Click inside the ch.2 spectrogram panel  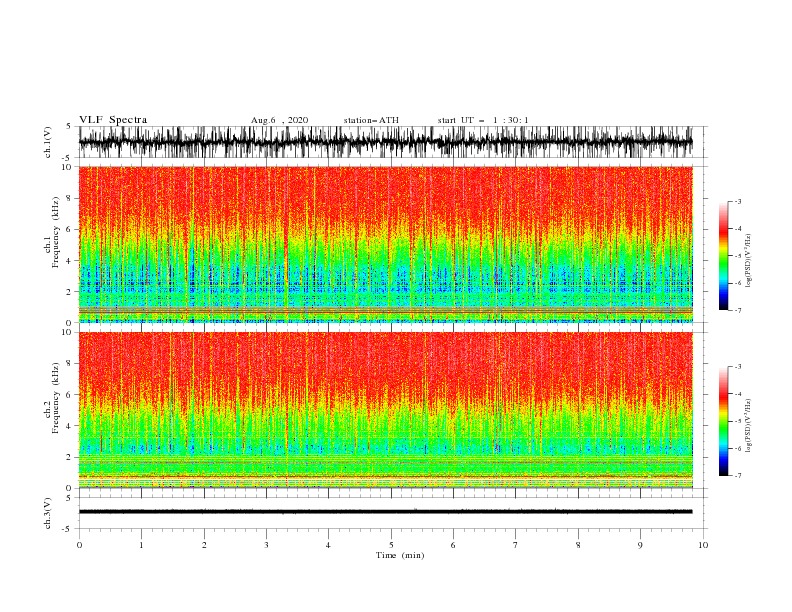pyautogui.click(x=385, y=410)
